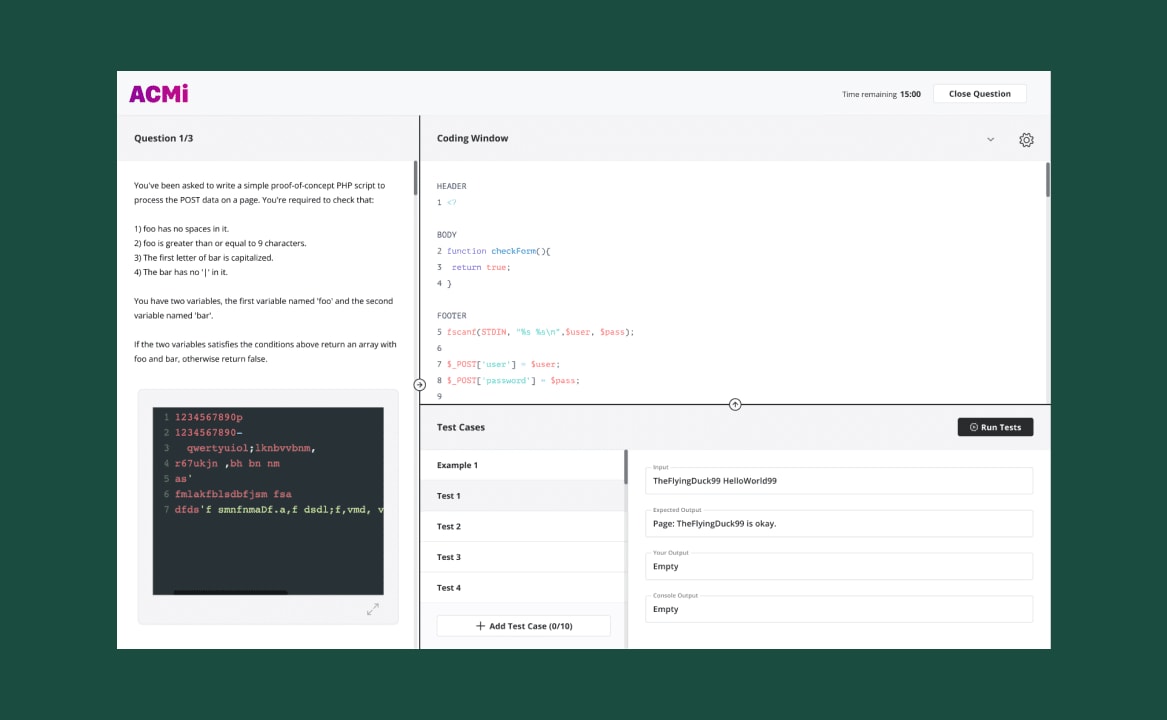Click the Close Question button
Screen dimensions: 1167x720
pyautogui.click(x=979, y=94)
